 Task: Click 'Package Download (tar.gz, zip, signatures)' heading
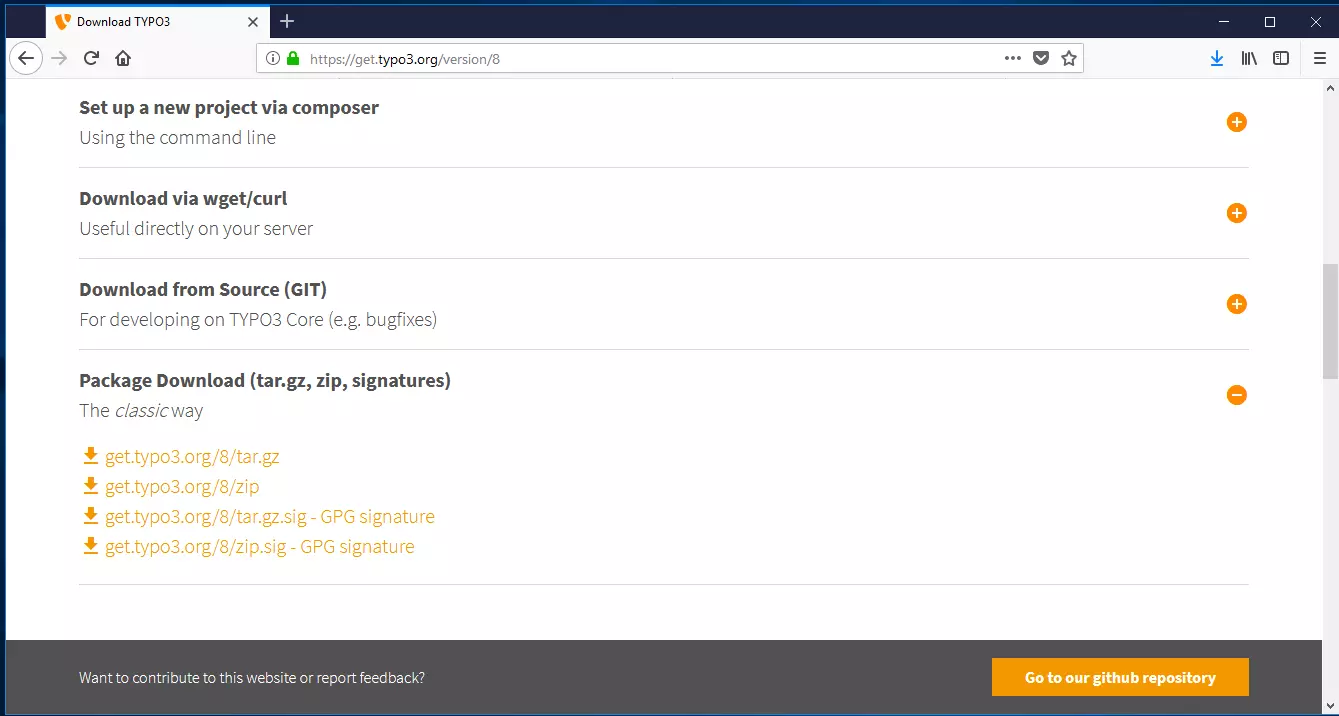[265, 380]
